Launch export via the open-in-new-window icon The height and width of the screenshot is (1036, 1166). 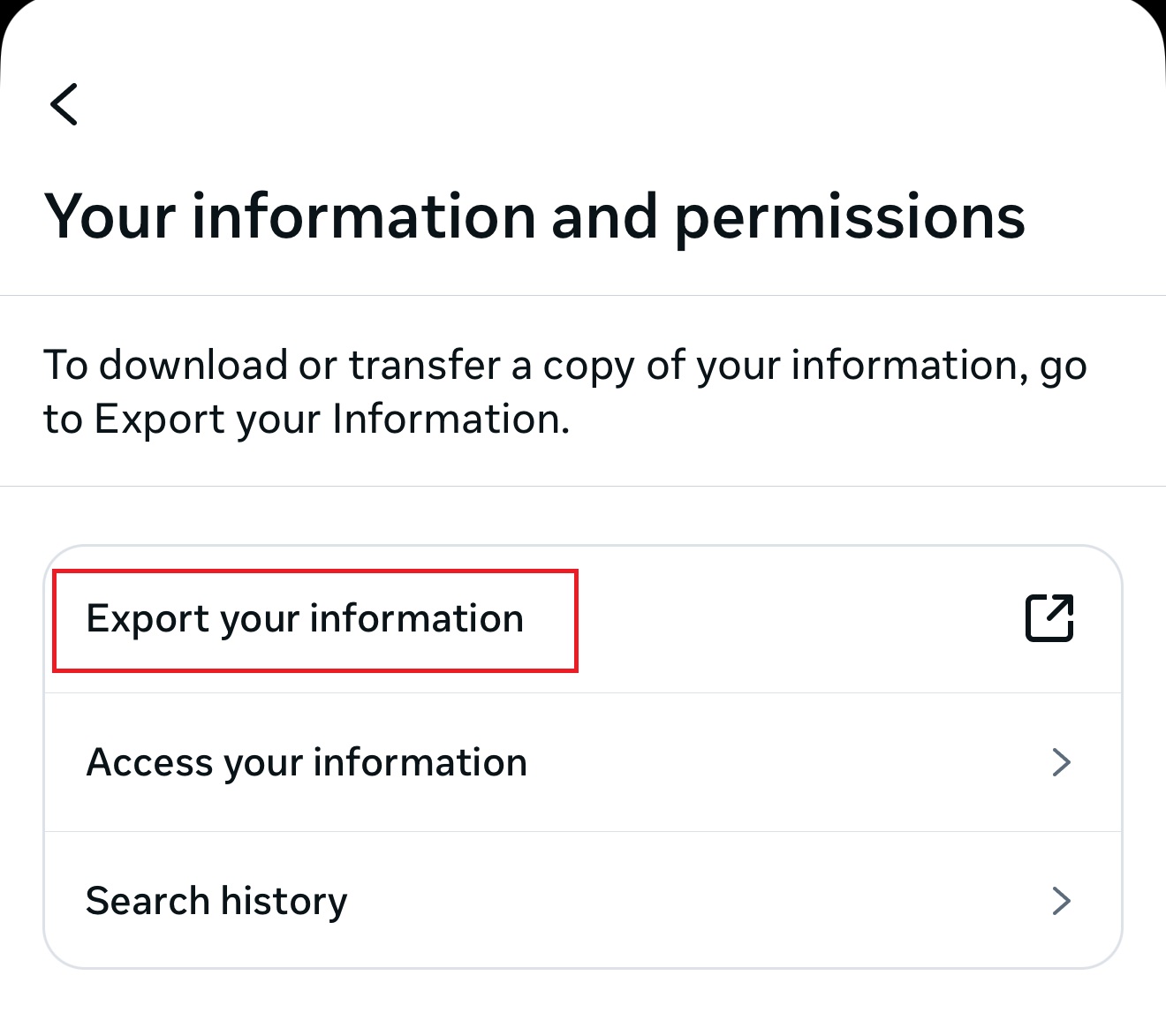pyautogui.click(x=1049, y=617)
